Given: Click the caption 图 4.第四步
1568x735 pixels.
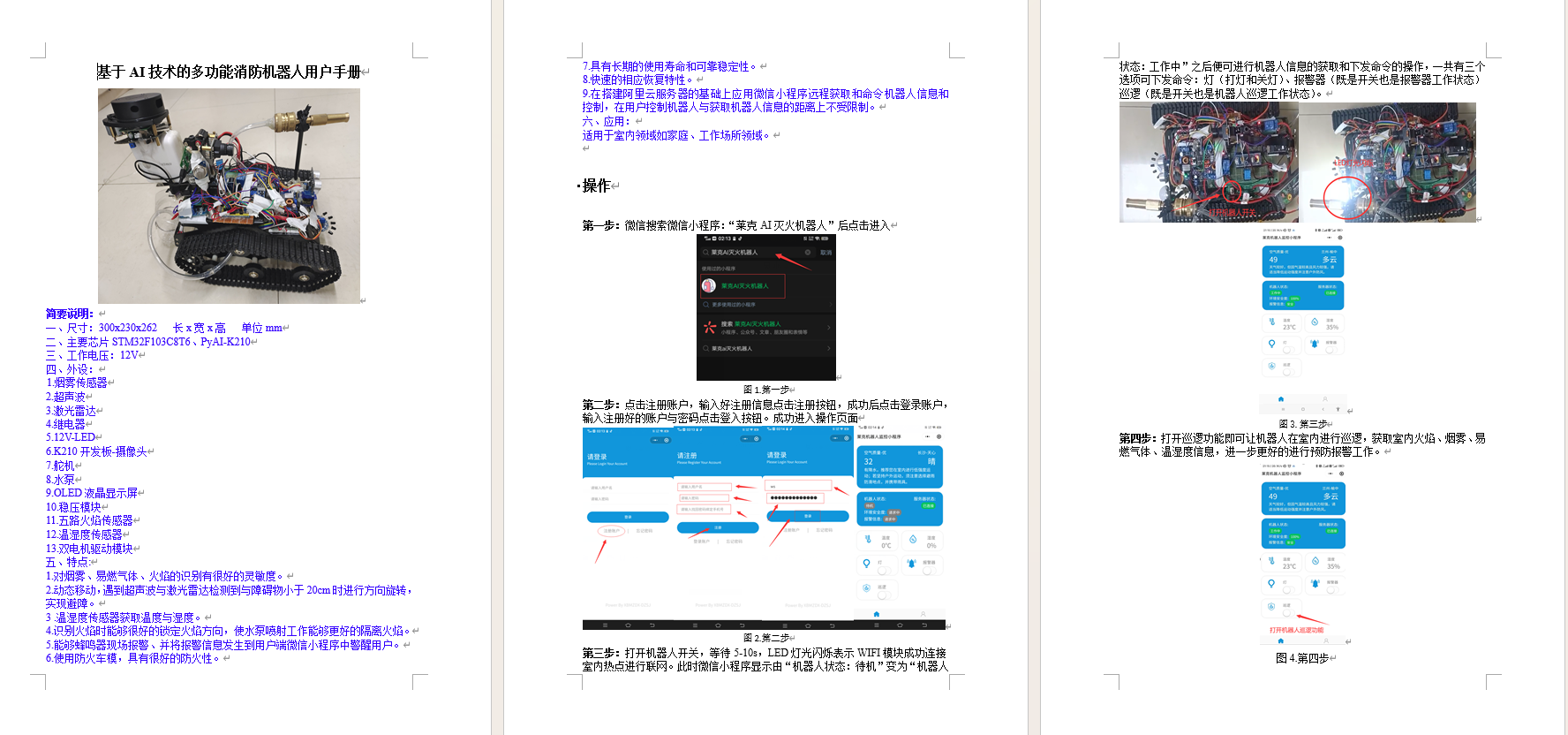Looking at the screenshot, I should (1302, 658).
